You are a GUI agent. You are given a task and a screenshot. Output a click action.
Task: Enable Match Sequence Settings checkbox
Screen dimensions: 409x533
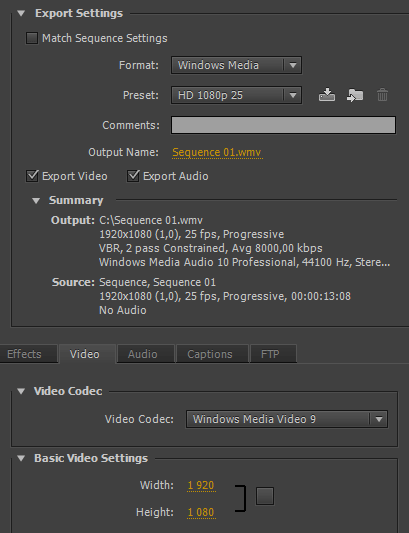[x=32, y=38]
